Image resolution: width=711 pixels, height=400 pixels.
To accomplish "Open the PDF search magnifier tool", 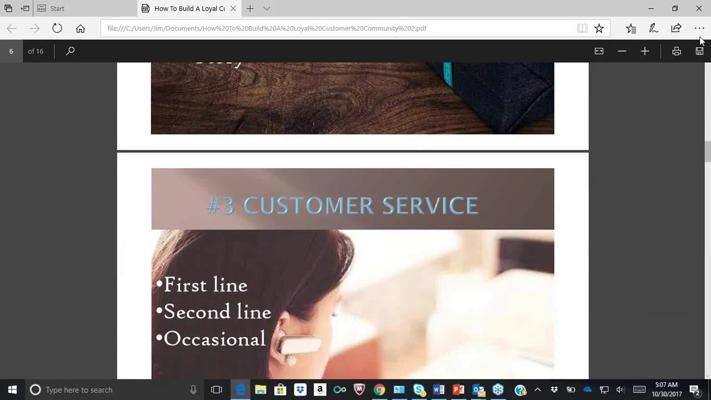I will point(70,51).
